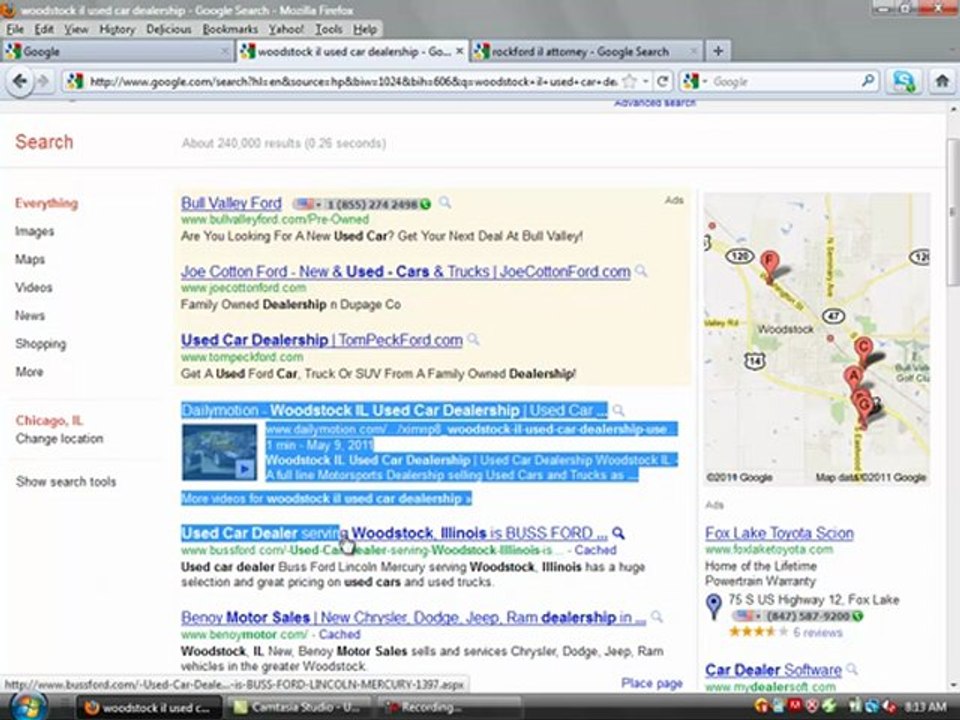Open Fox Lake Toyota Scion ad

[779, 533]
